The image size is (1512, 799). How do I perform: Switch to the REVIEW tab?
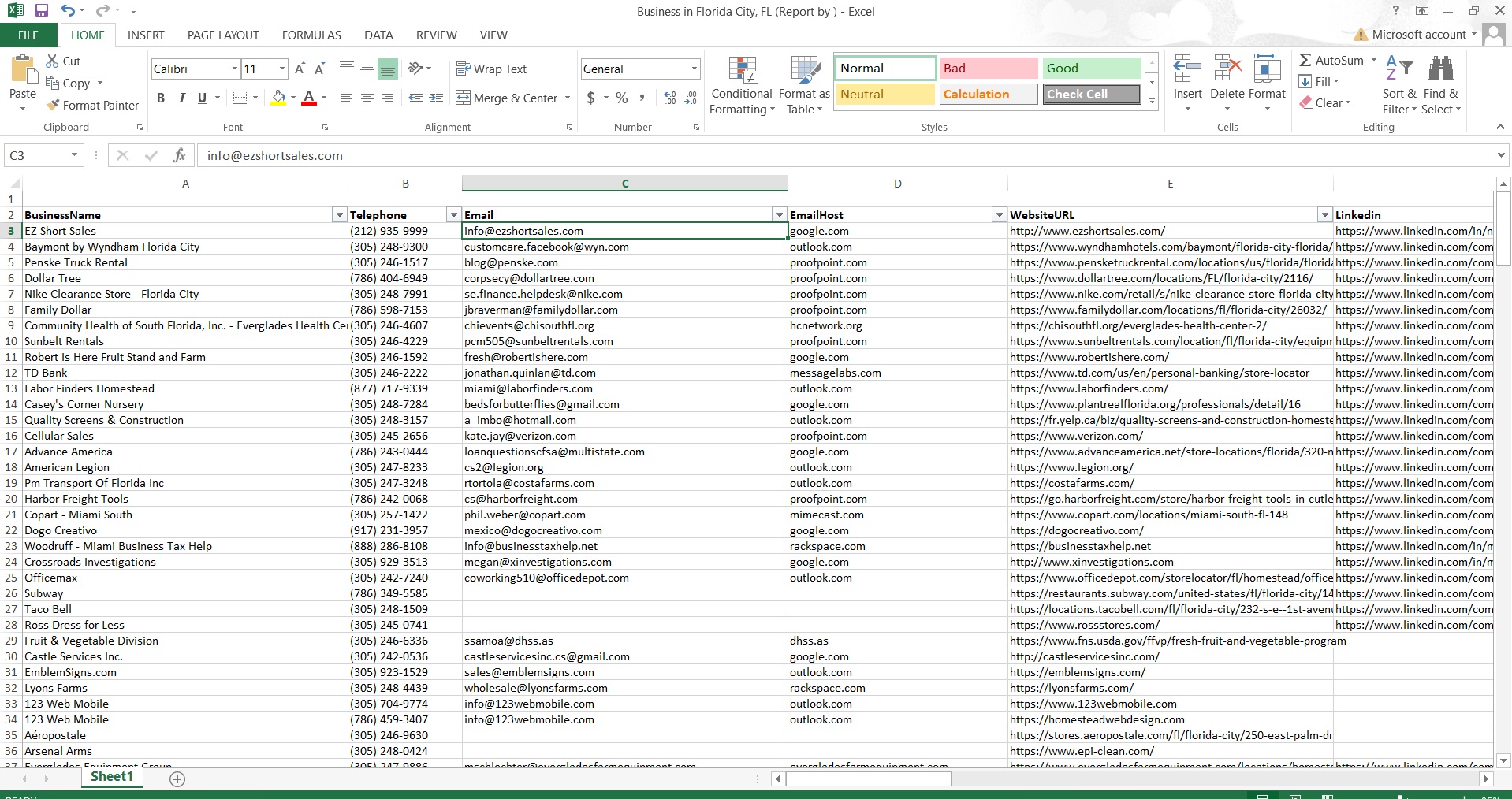coord(436,35)
